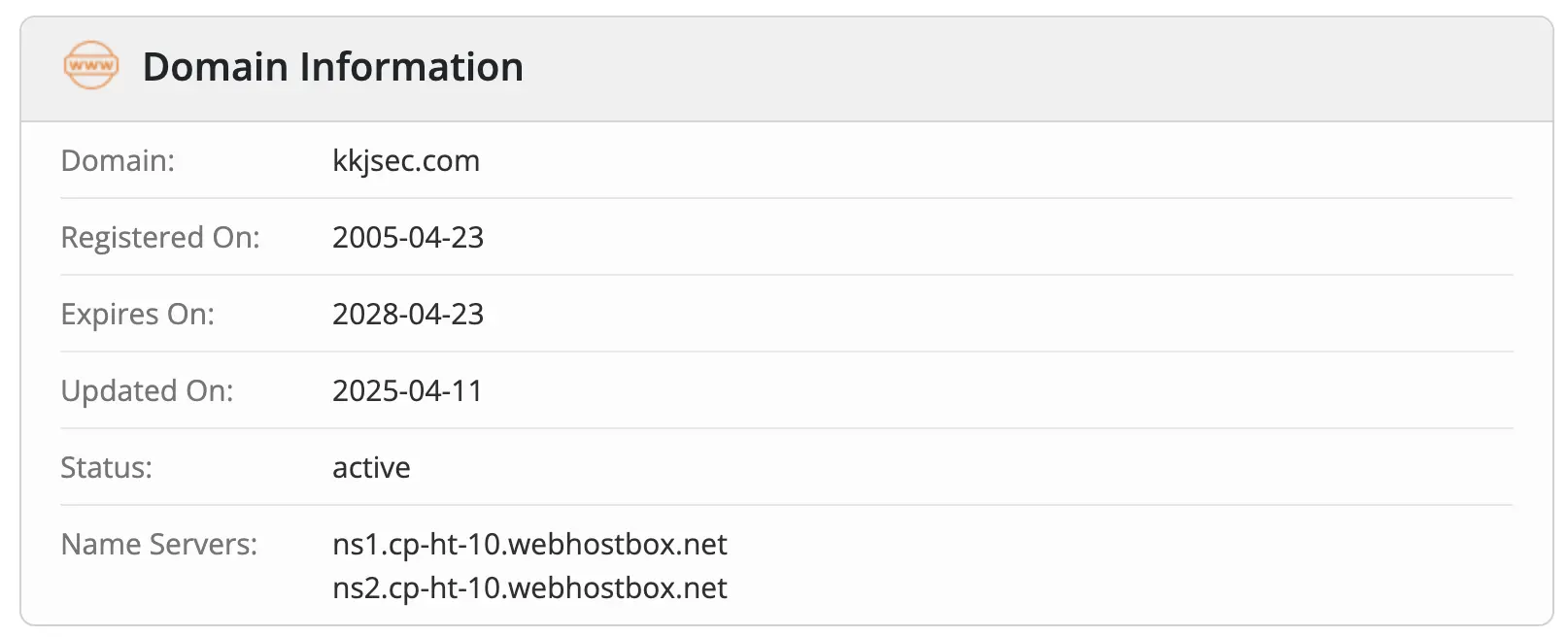1568x637 pixels.
Task: Select the updated date 2025-04-11
Action: click(x=407, y=390)
